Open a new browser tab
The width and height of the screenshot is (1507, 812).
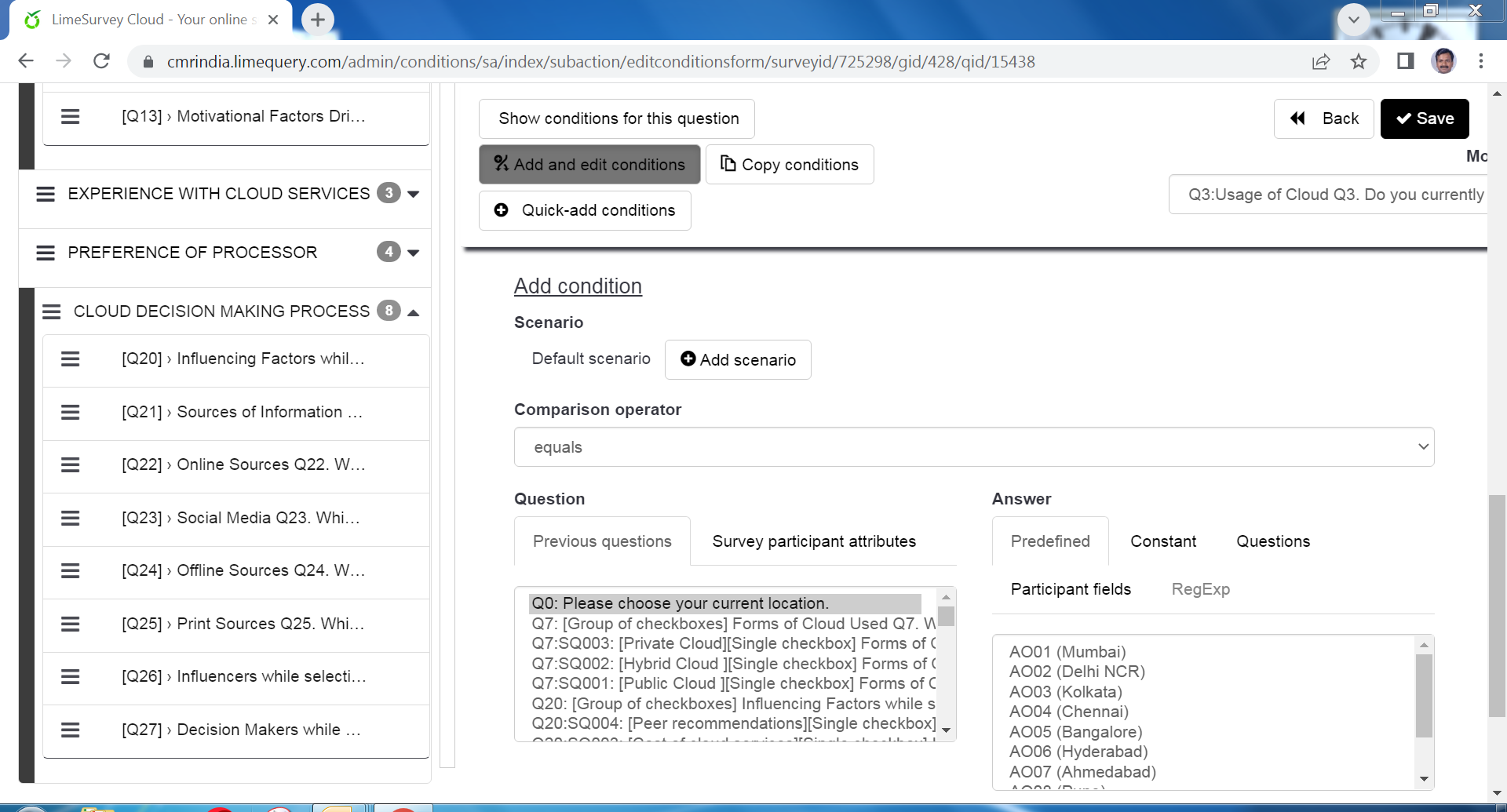[x=317, y=20]
